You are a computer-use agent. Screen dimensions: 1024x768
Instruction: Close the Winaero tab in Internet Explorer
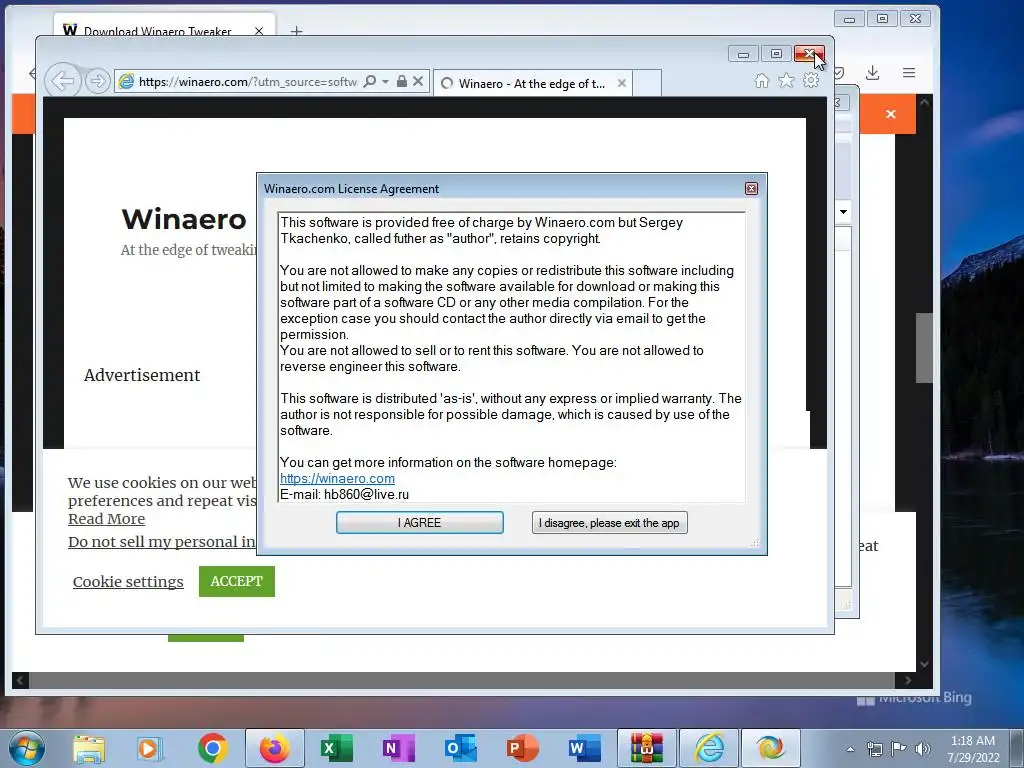(622, 84)
